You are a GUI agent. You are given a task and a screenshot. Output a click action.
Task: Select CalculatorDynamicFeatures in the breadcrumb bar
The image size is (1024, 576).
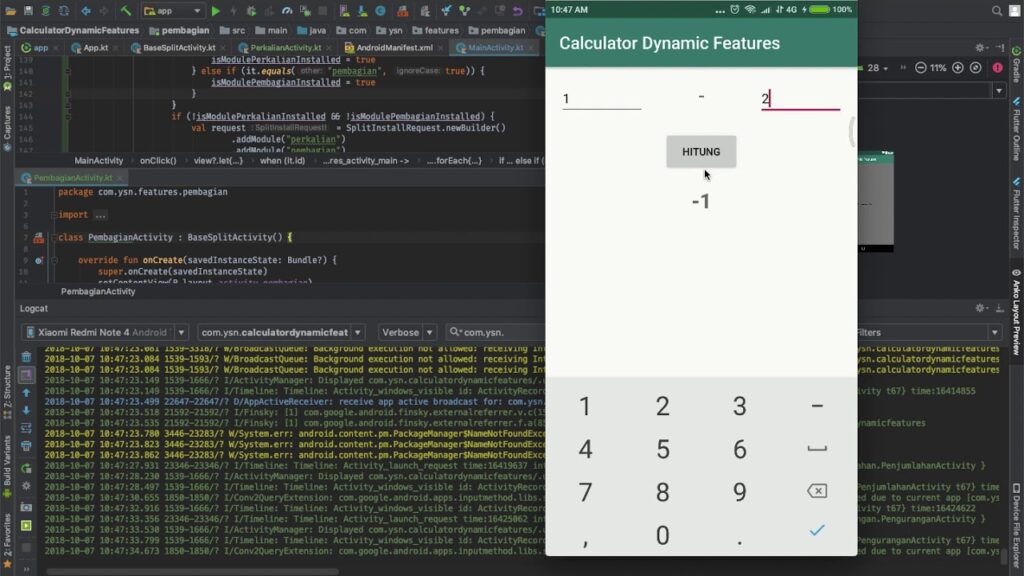72,30
